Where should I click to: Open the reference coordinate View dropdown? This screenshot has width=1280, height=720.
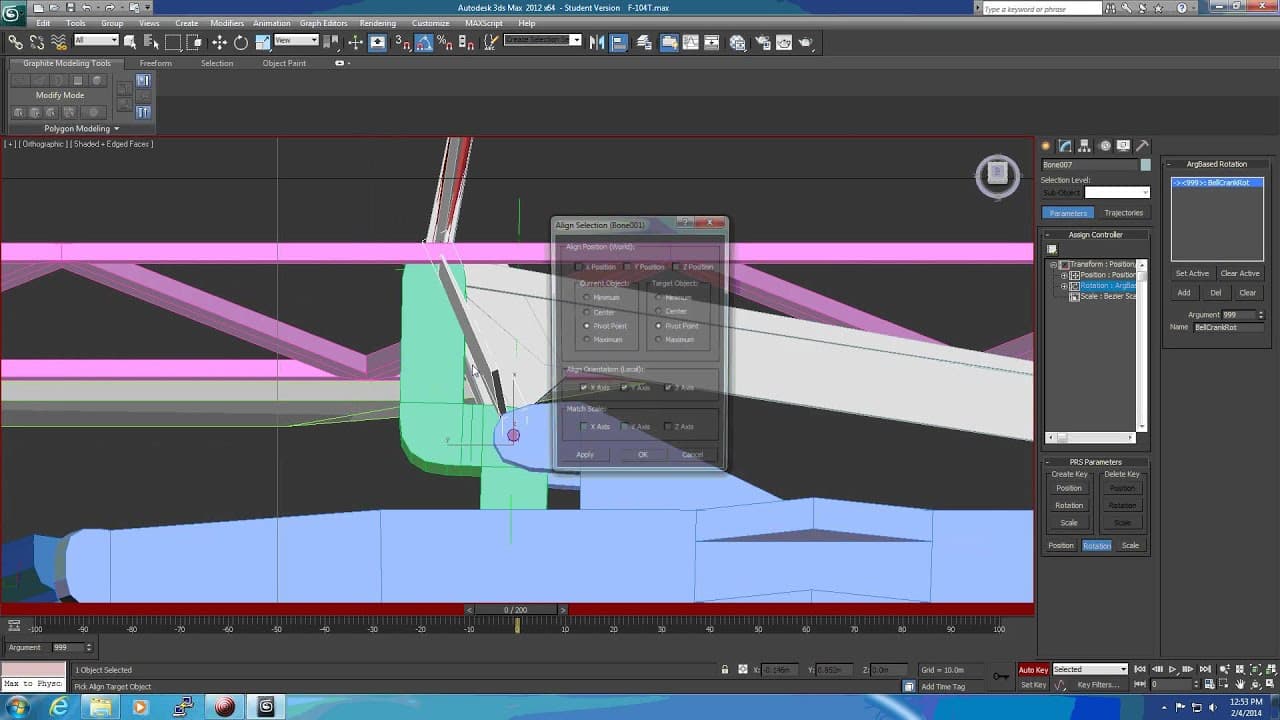click(296, 41)
